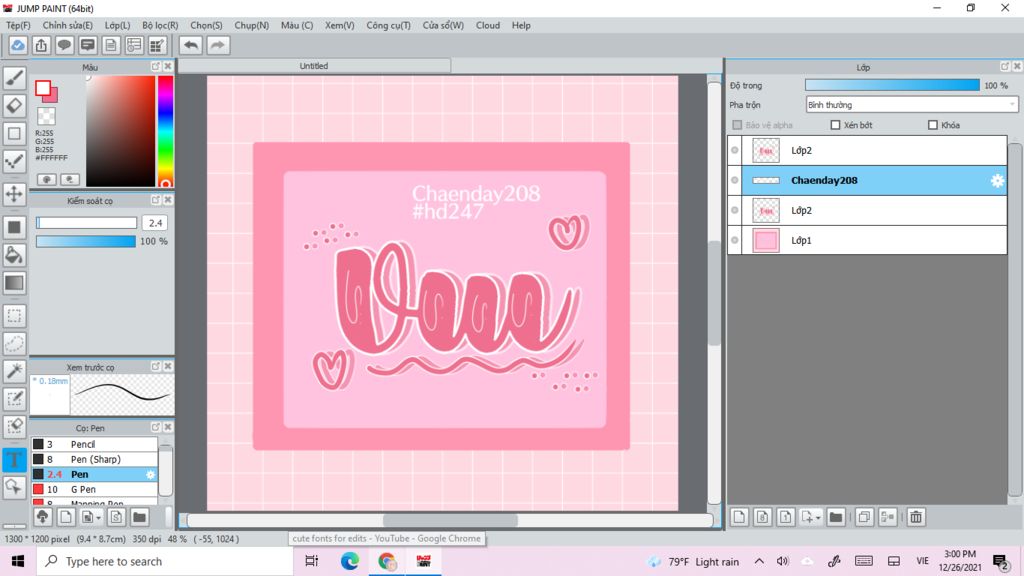Open the Lớp(L) menu

pos(118,25)
